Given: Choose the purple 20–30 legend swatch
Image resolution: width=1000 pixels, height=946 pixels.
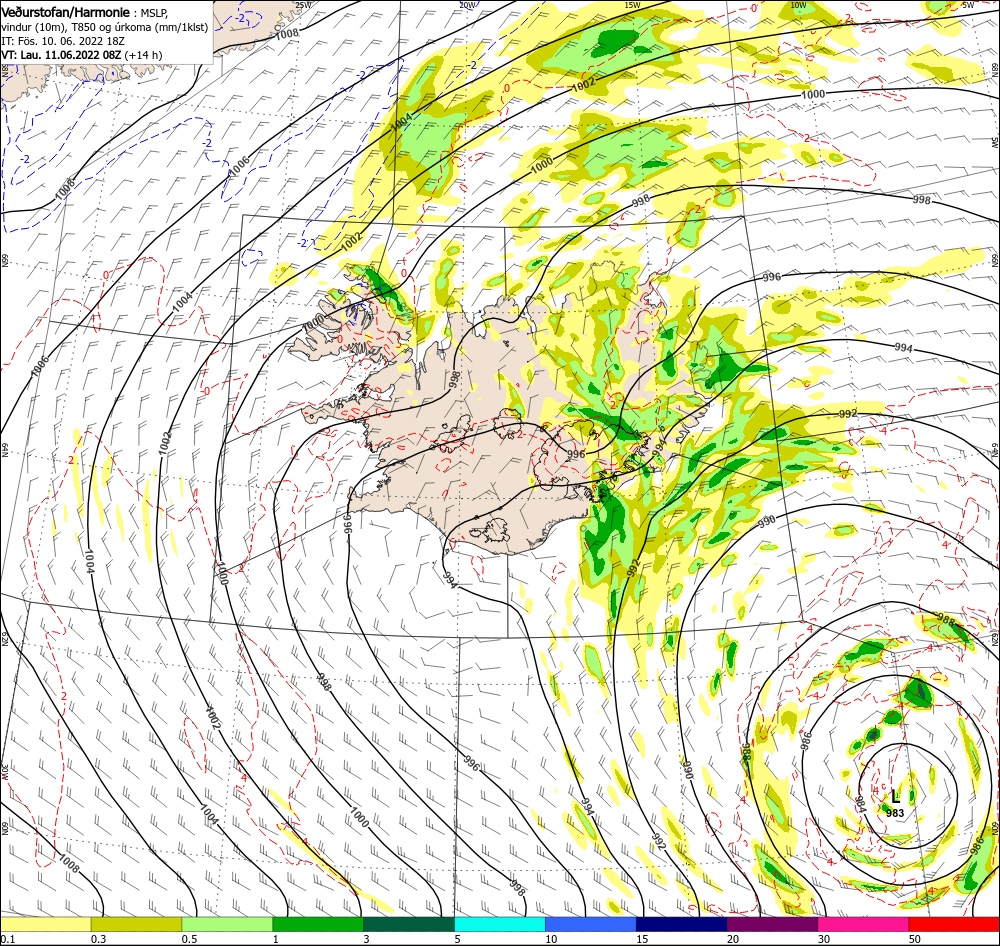Looking at the screenshot, I should (772, 925).
